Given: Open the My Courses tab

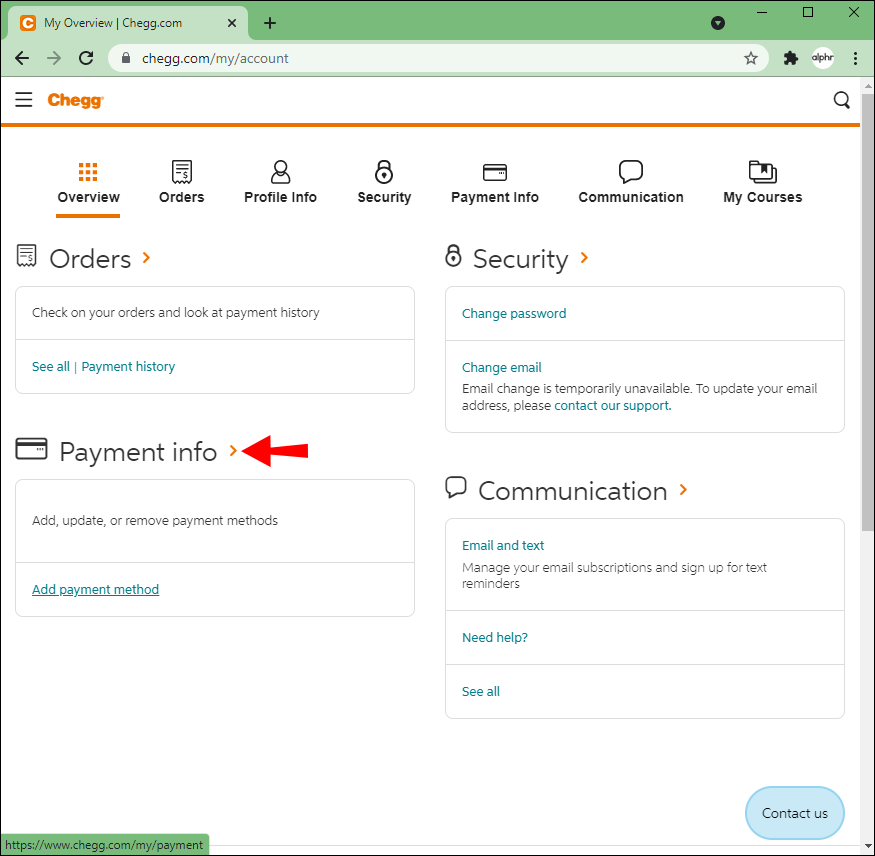Looking at the screenshot, I should [762, 184].
